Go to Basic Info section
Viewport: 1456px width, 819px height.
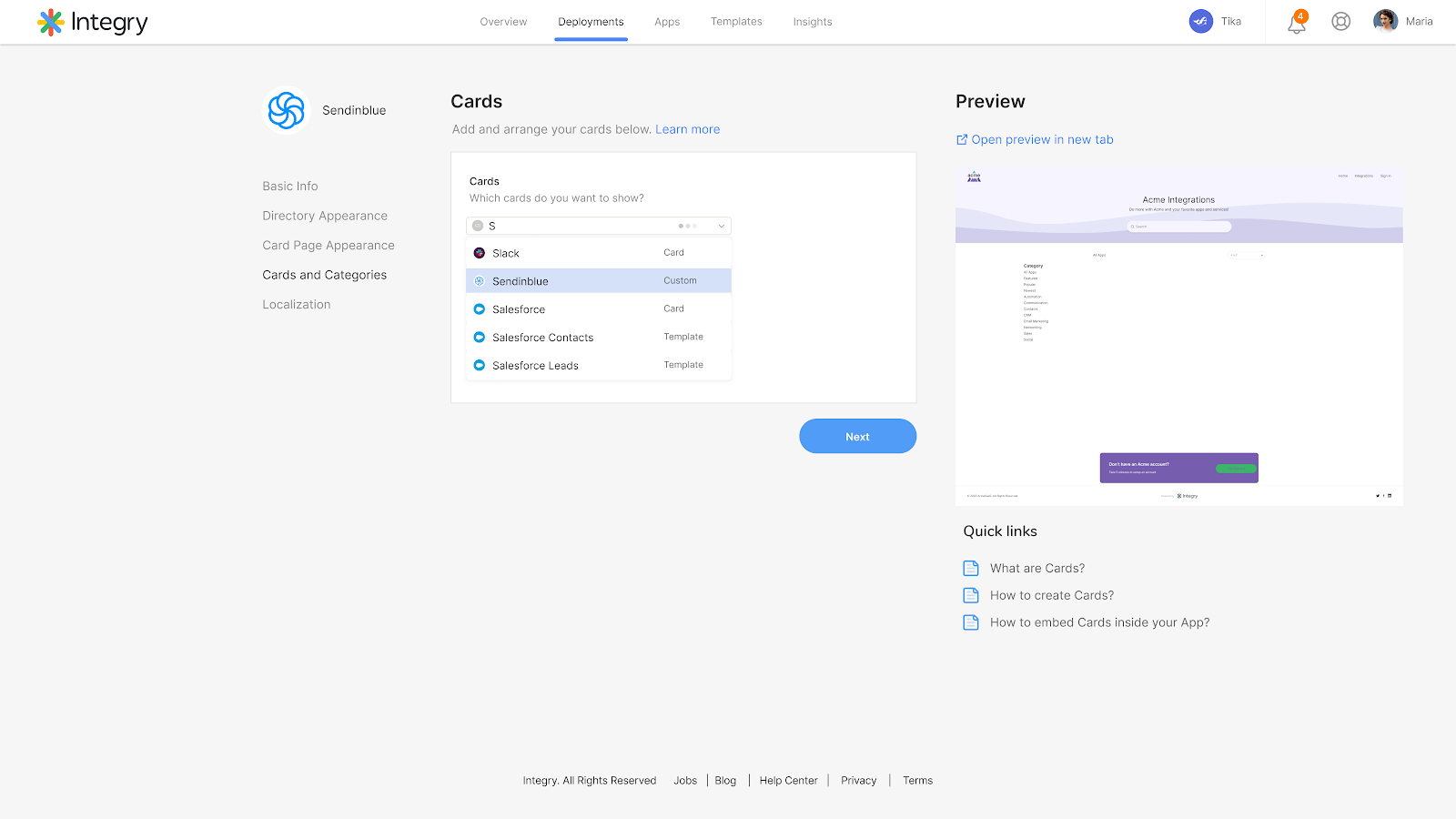pyautogui.click(x=290, y=187)
